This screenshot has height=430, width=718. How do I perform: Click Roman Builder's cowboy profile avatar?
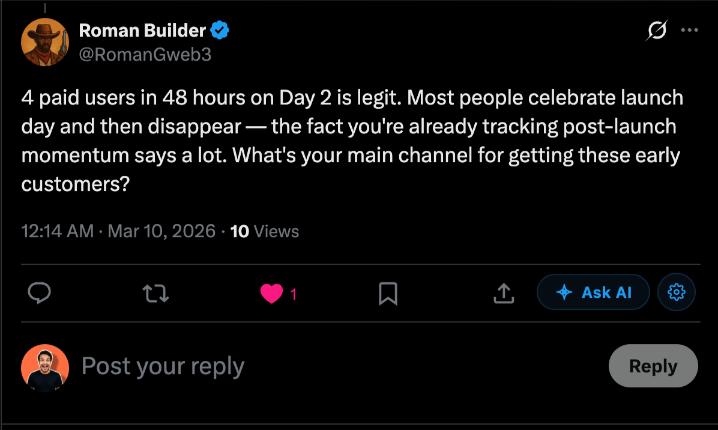(x=45, y=42)
